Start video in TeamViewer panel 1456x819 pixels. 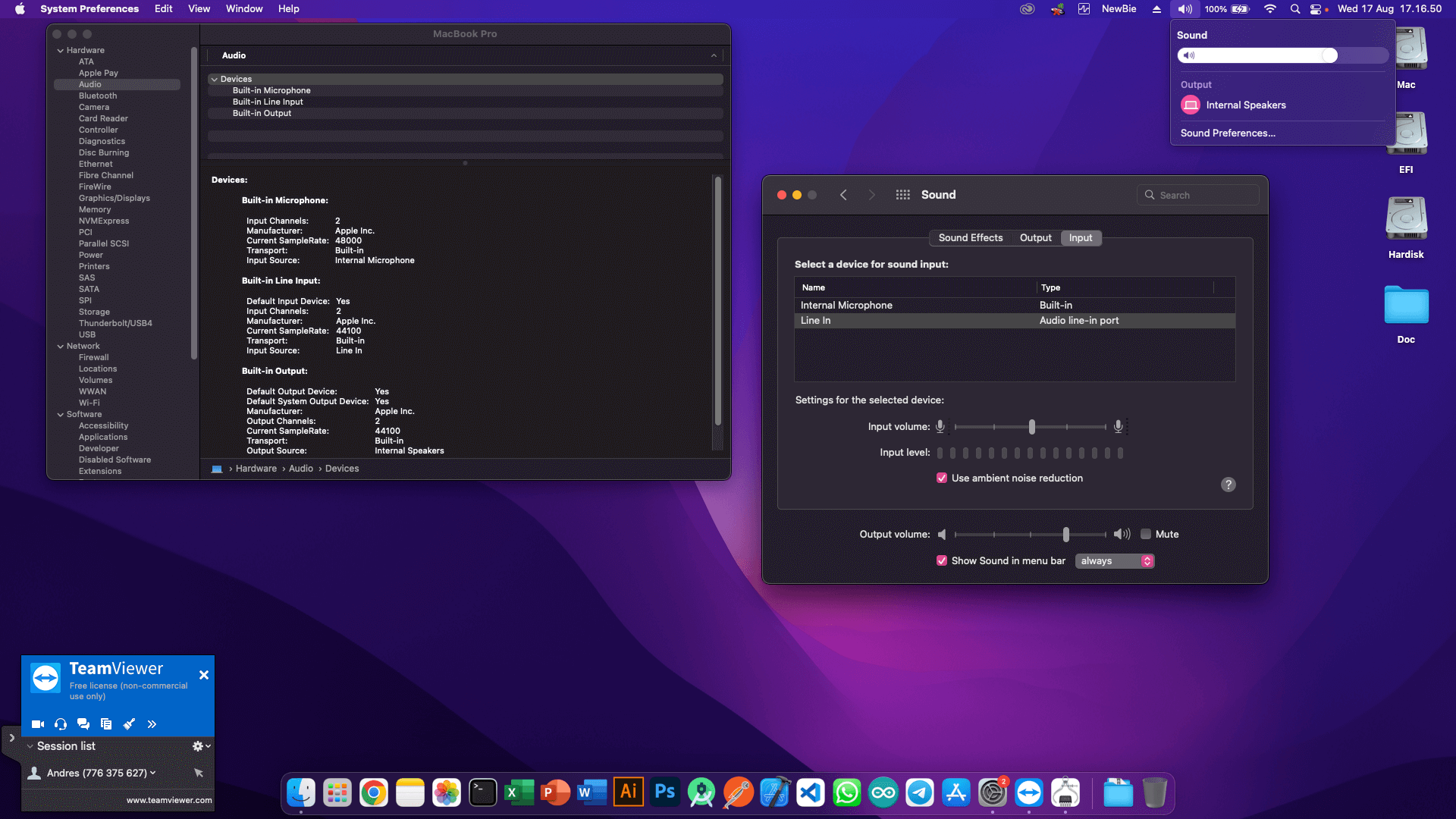point(37,724)
